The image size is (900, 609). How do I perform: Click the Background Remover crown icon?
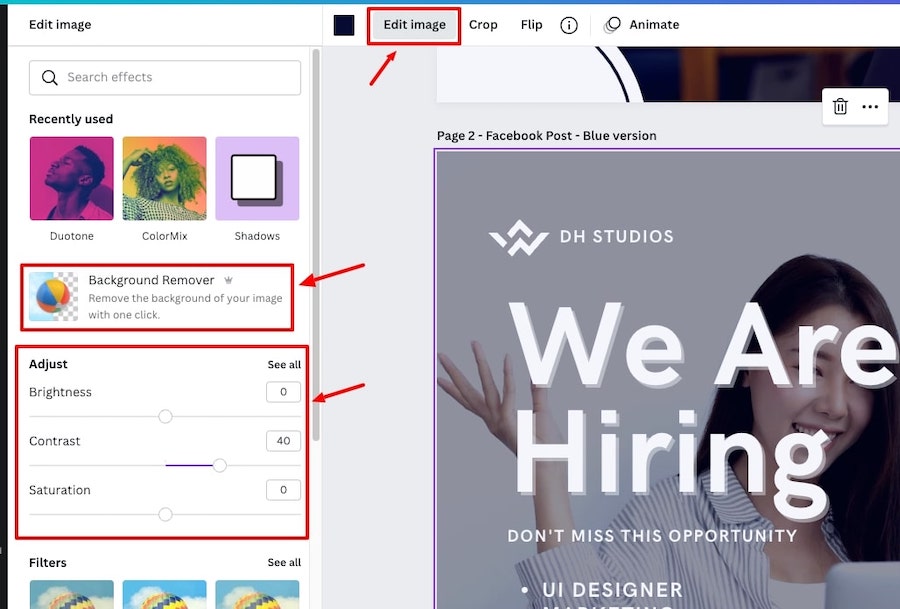228,280
